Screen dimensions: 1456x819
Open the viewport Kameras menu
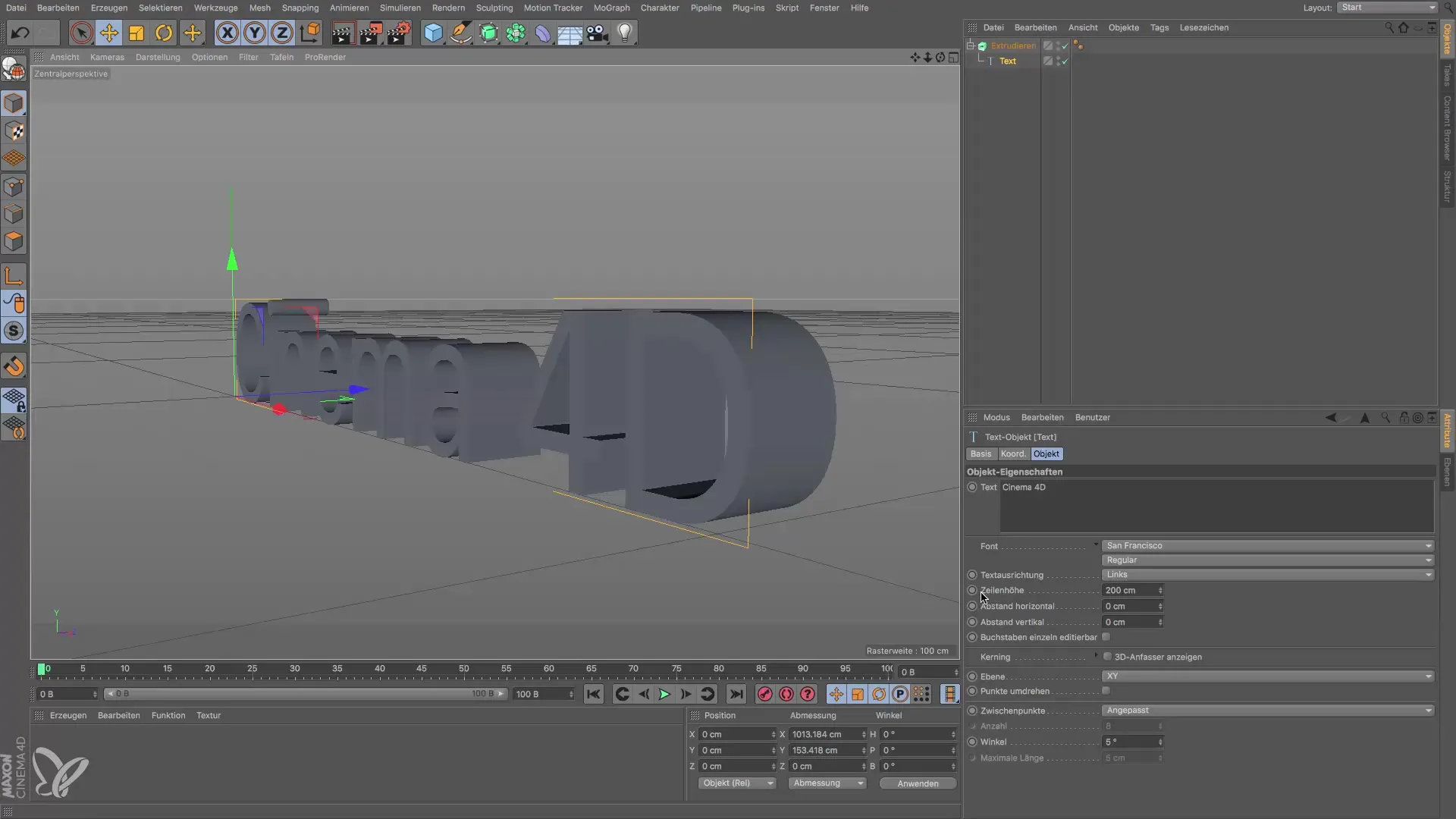107,57
